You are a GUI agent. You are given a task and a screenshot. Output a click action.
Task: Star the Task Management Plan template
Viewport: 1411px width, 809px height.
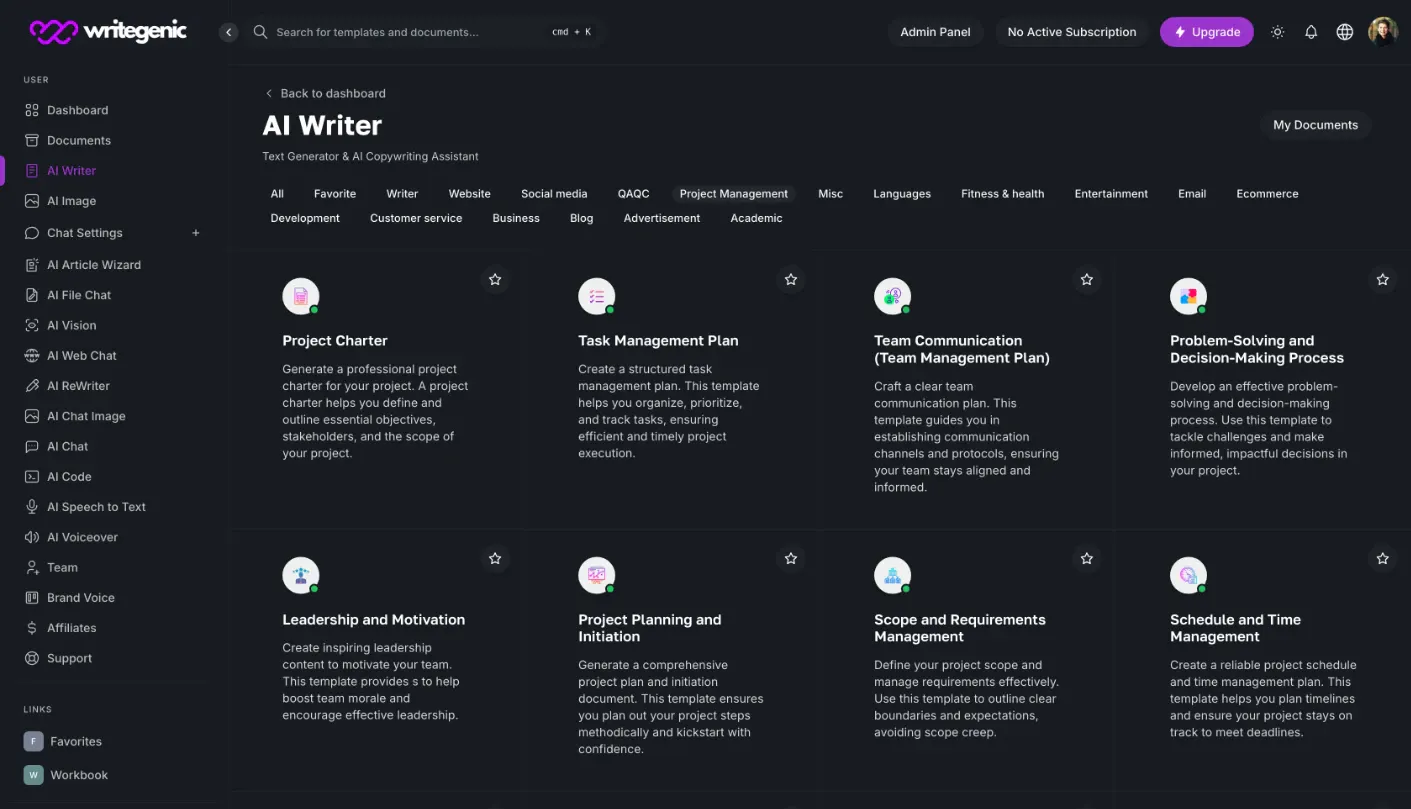pos(791,280)
